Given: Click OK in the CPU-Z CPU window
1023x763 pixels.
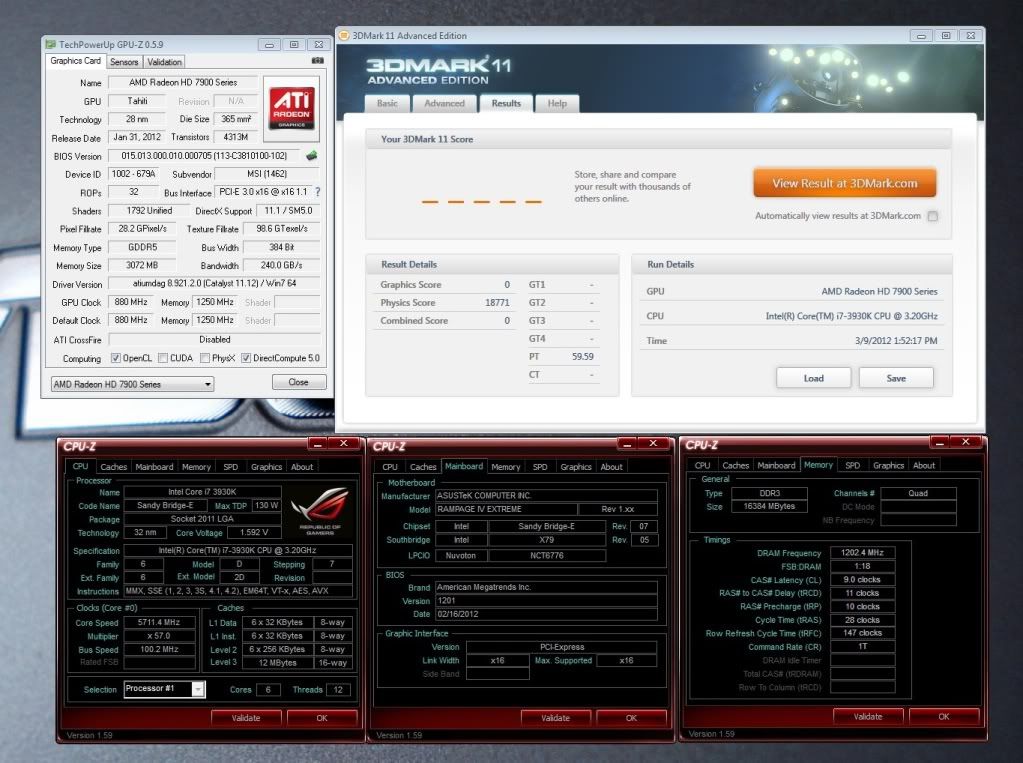Looking at the screenshot, I should click(x=322, y=717).
